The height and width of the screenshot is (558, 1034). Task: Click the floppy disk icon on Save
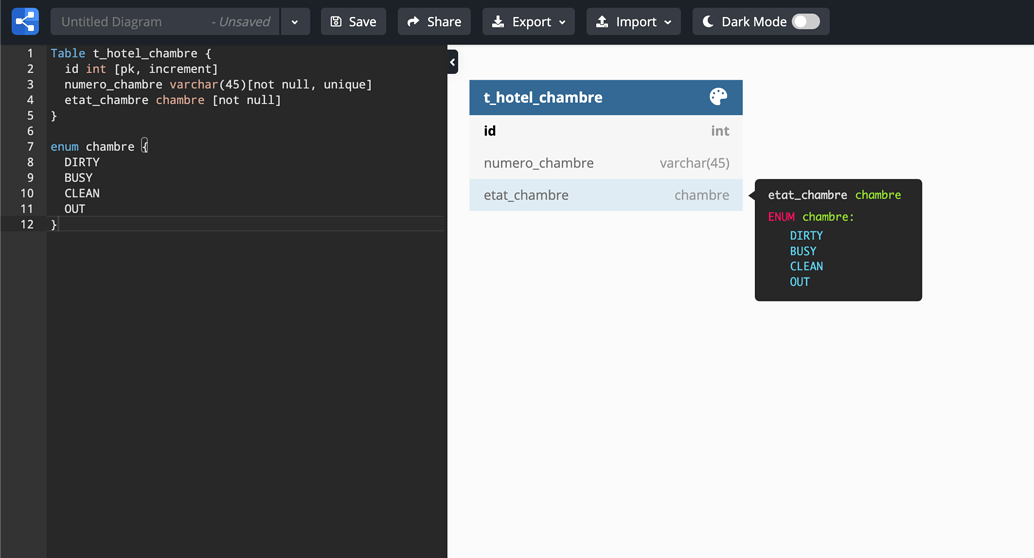click(x=336, y=22)
